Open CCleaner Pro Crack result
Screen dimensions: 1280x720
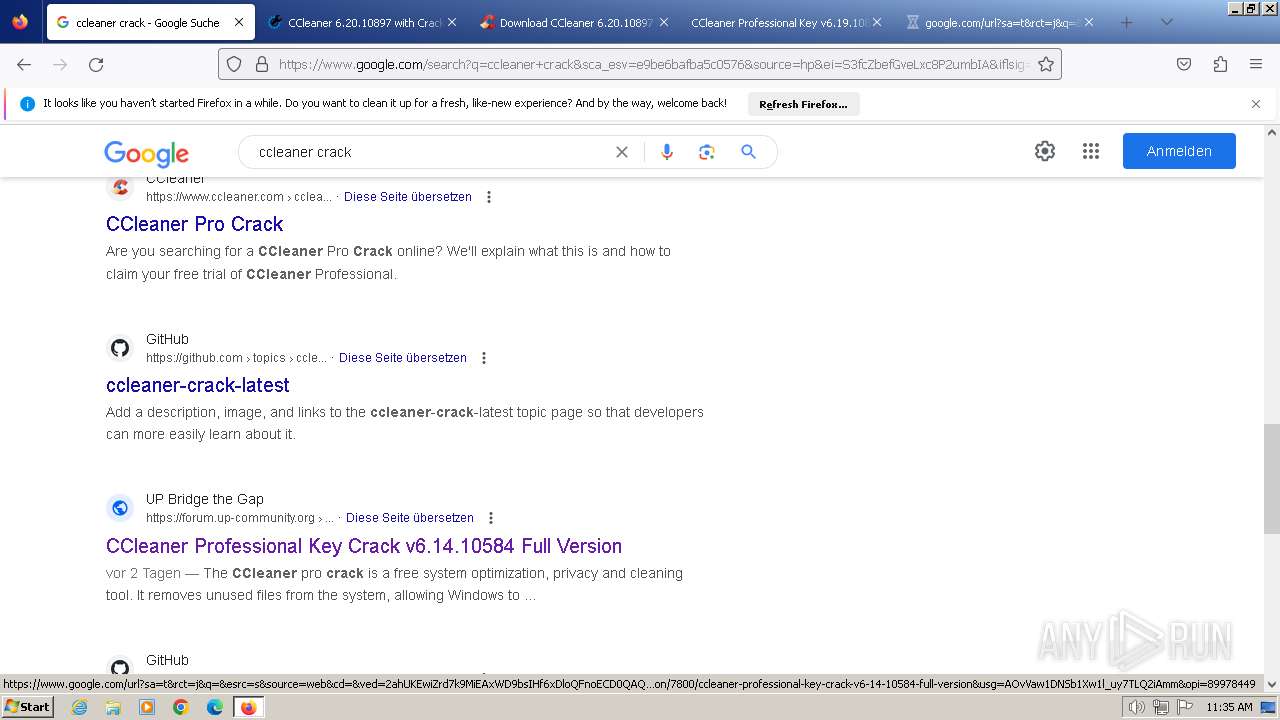click(195, 224)
